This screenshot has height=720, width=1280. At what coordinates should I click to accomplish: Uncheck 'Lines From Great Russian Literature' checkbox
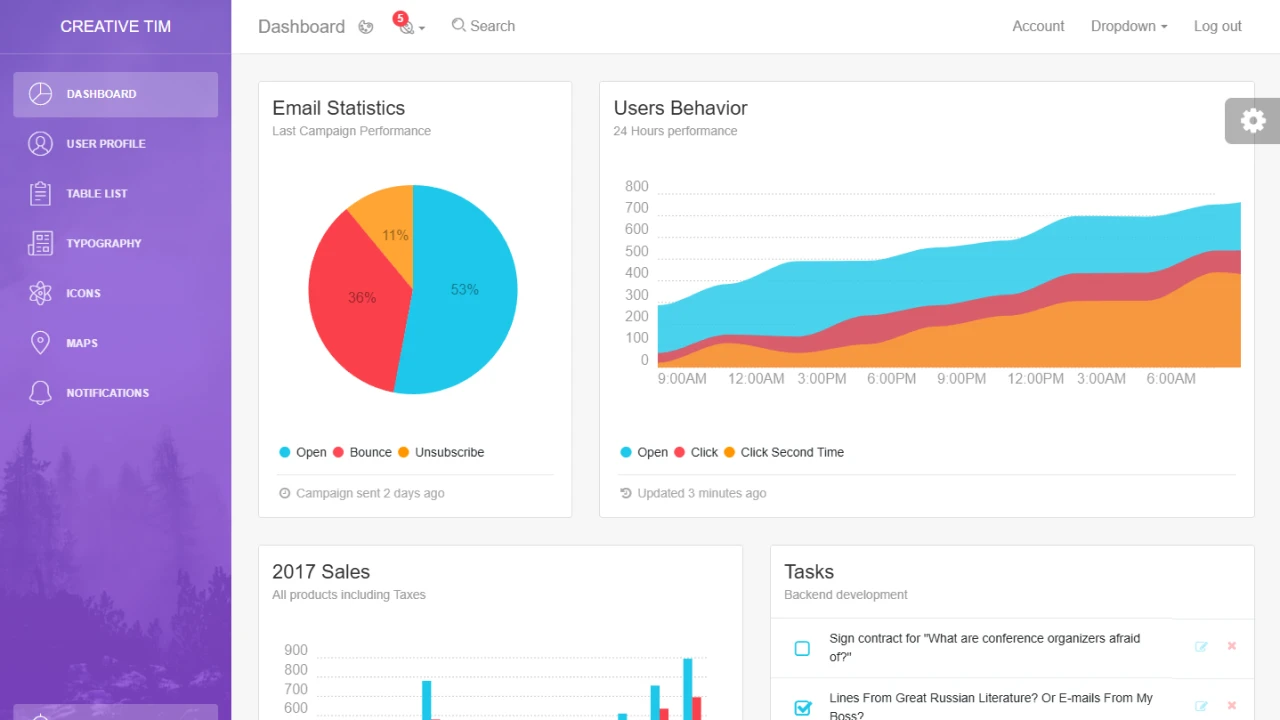[802, 708]
